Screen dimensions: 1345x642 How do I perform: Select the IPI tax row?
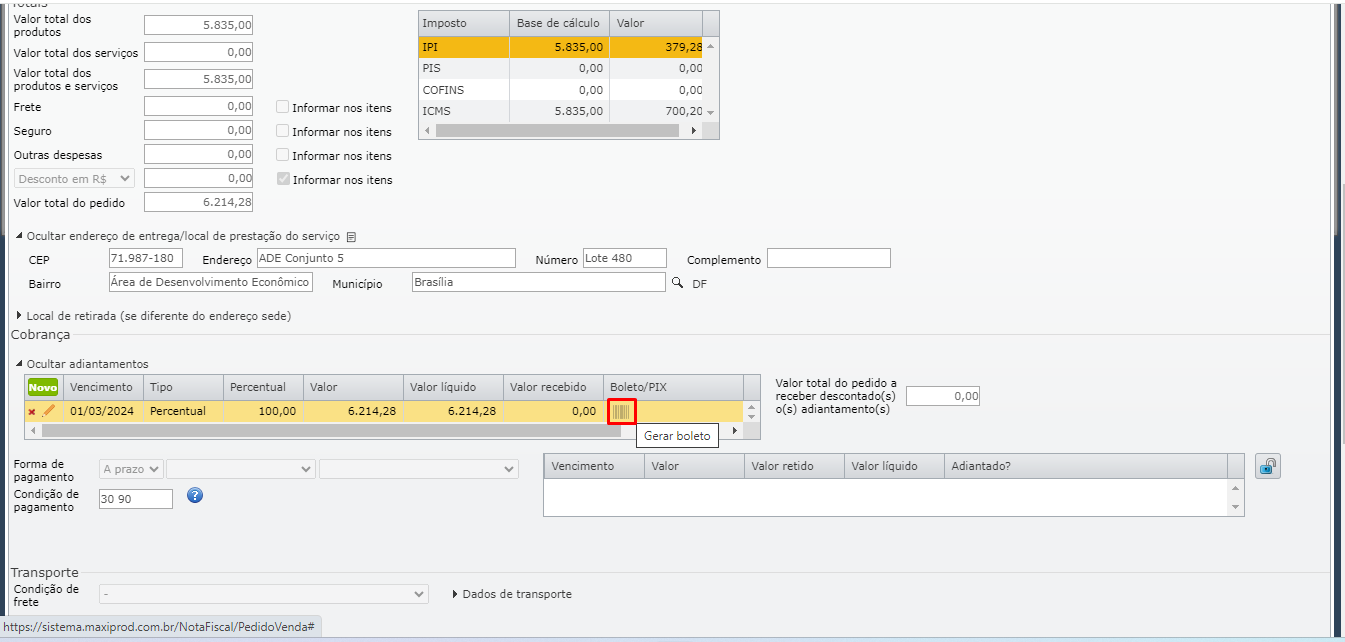(560, 47)
